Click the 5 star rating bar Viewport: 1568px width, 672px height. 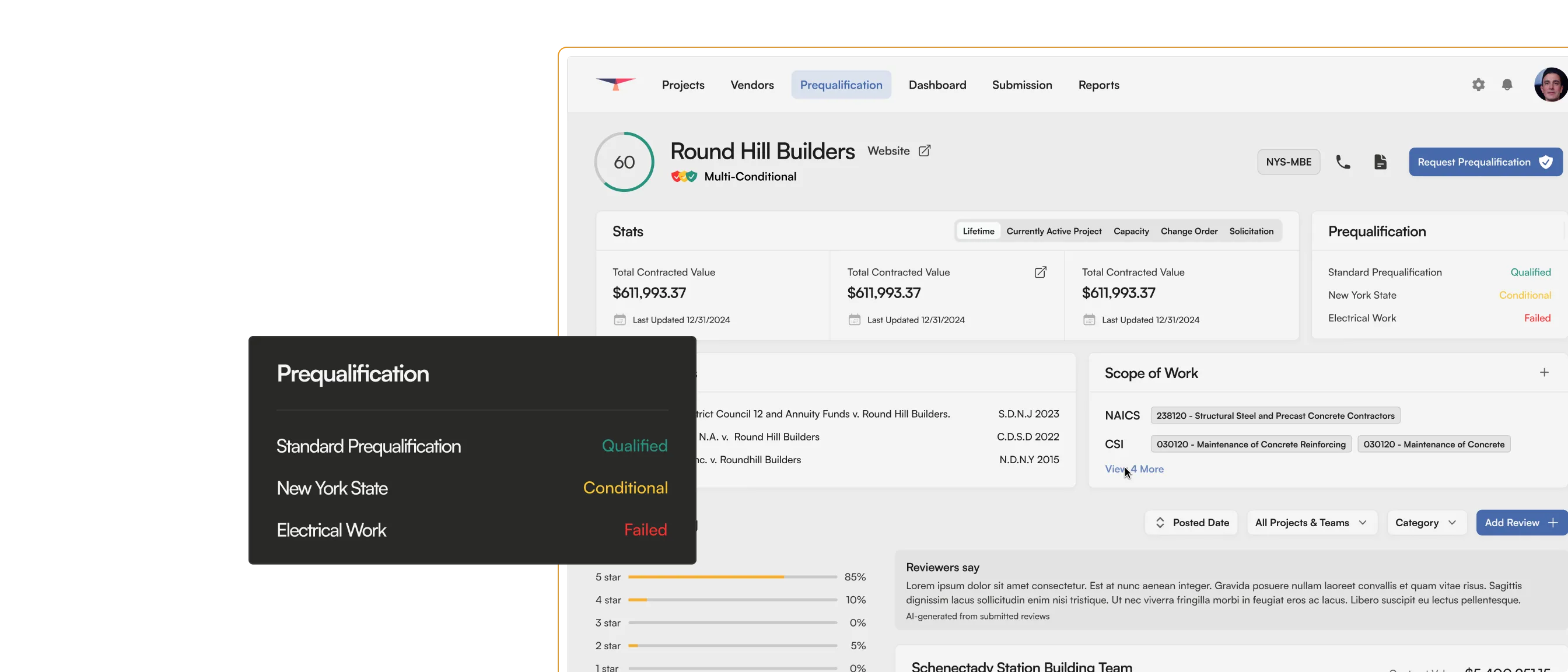tap(732, 577)
